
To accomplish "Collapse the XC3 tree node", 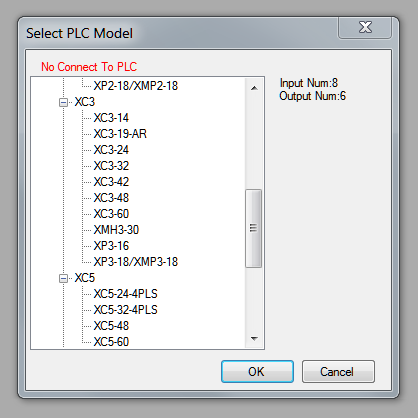I will (x=63, y=102).
